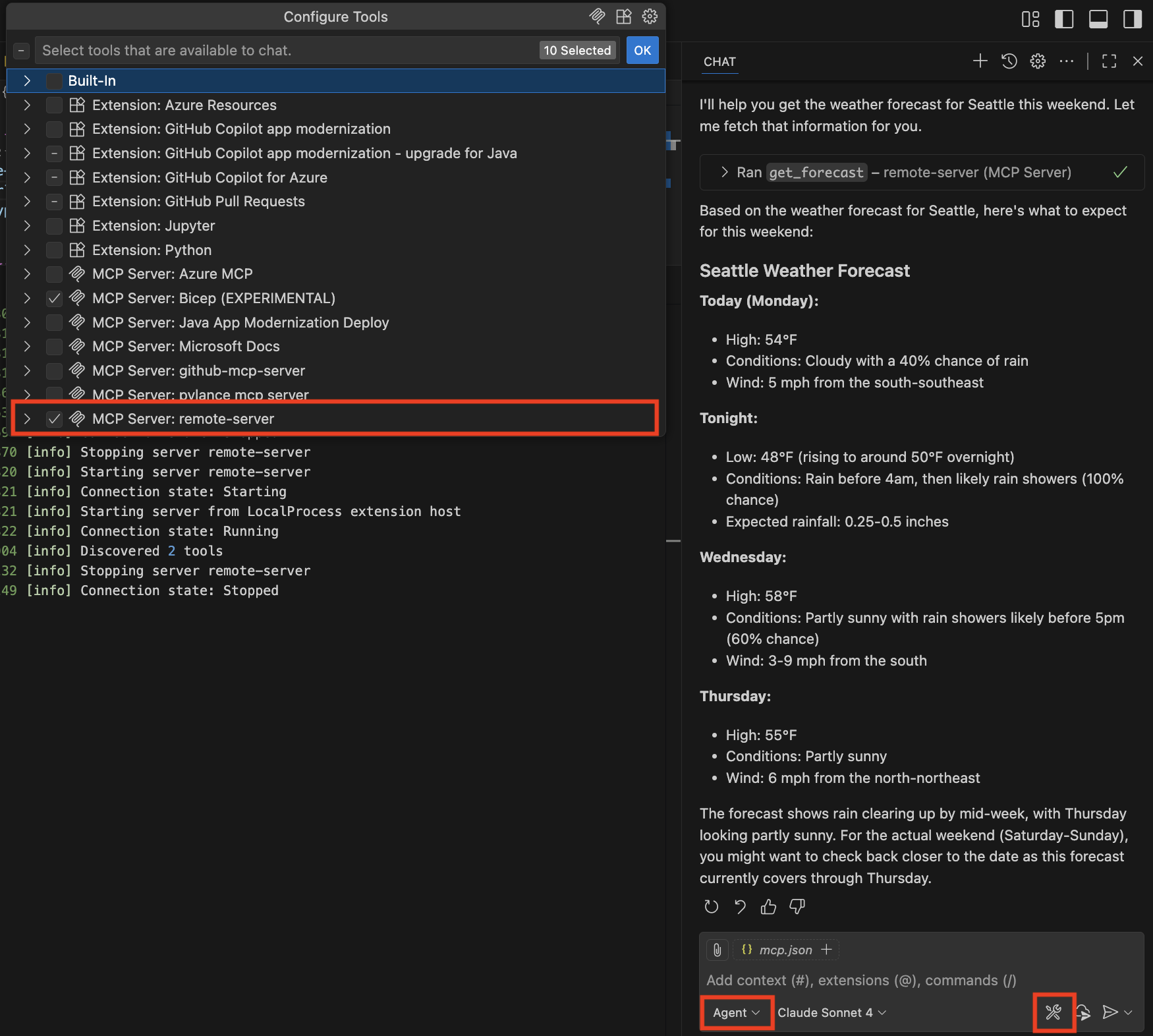Click OK to confirm tool selection
Screen dimensions: 1153x1036
point(642,50)
